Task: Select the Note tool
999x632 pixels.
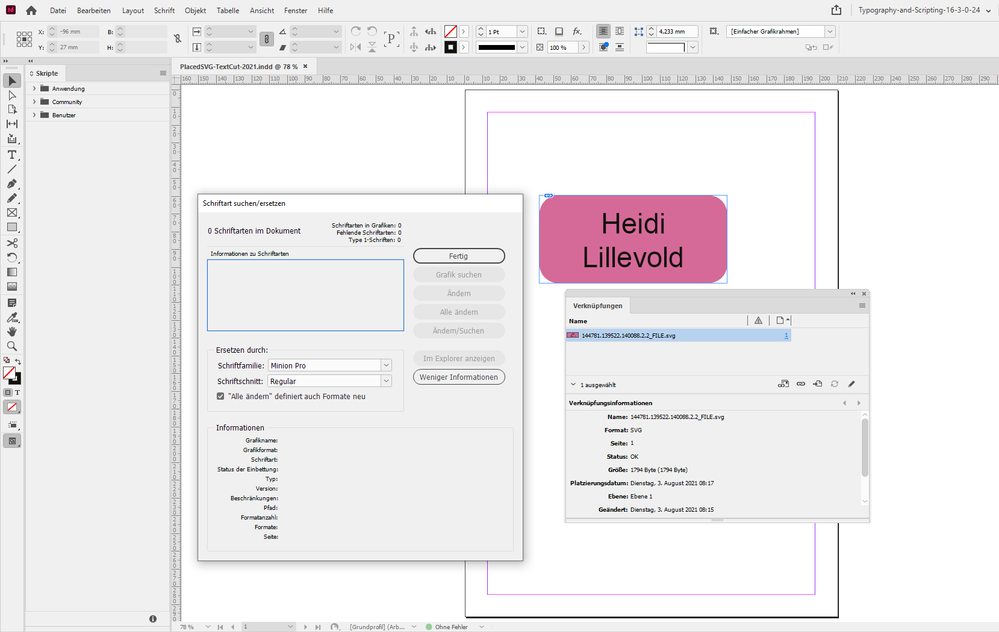Action: 12,303
